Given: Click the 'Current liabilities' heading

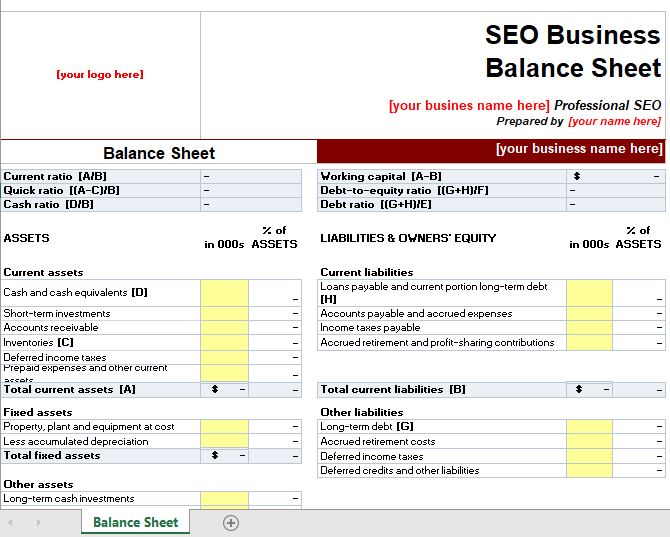Looking at the screenshot, I should pos(367,272).
